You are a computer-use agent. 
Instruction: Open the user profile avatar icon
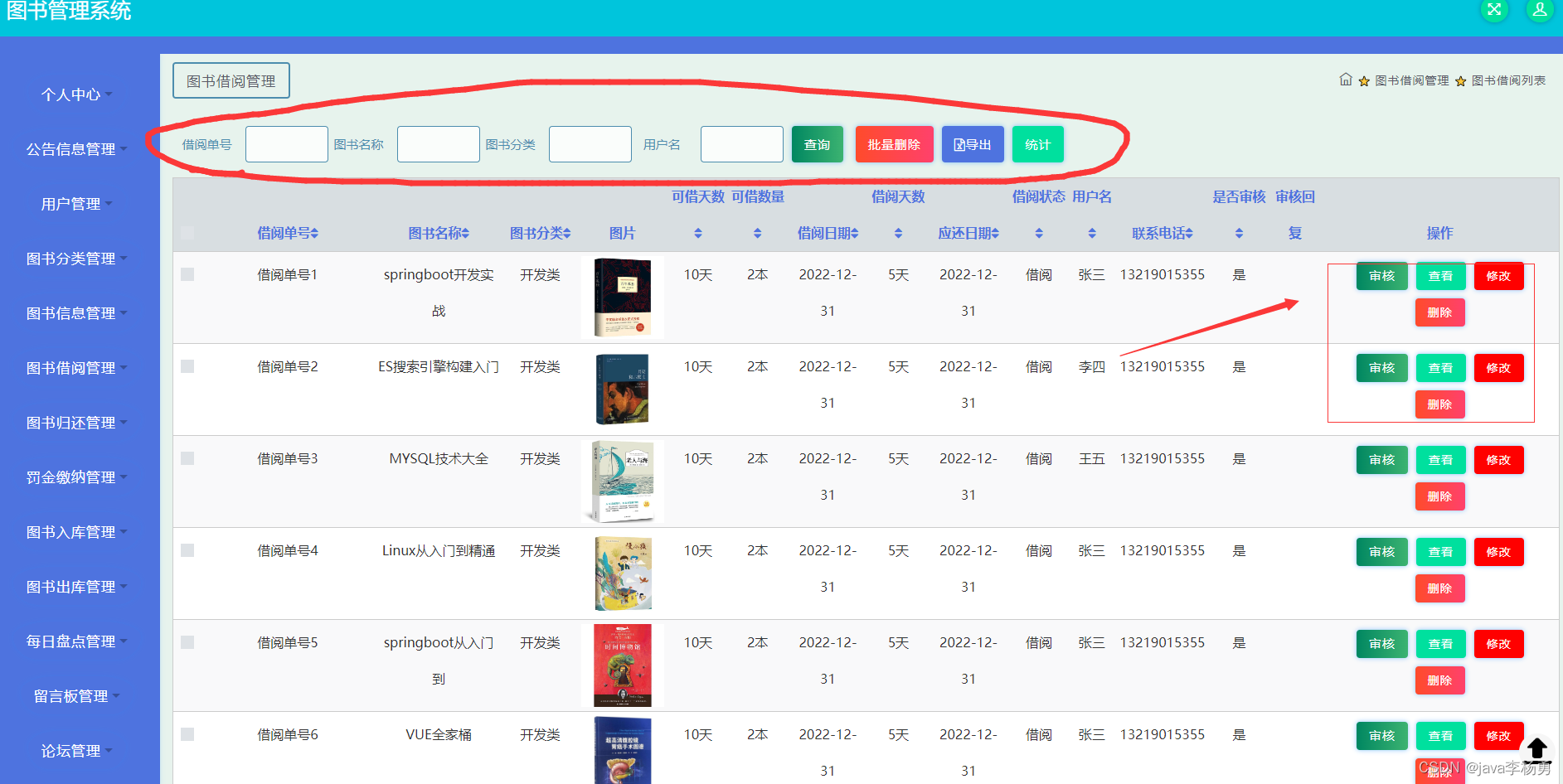(1539, 10)
